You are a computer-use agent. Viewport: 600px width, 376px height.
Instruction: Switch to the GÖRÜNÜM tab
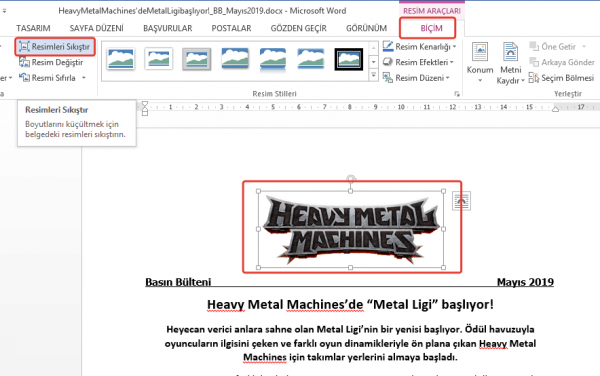coord(366,28)
